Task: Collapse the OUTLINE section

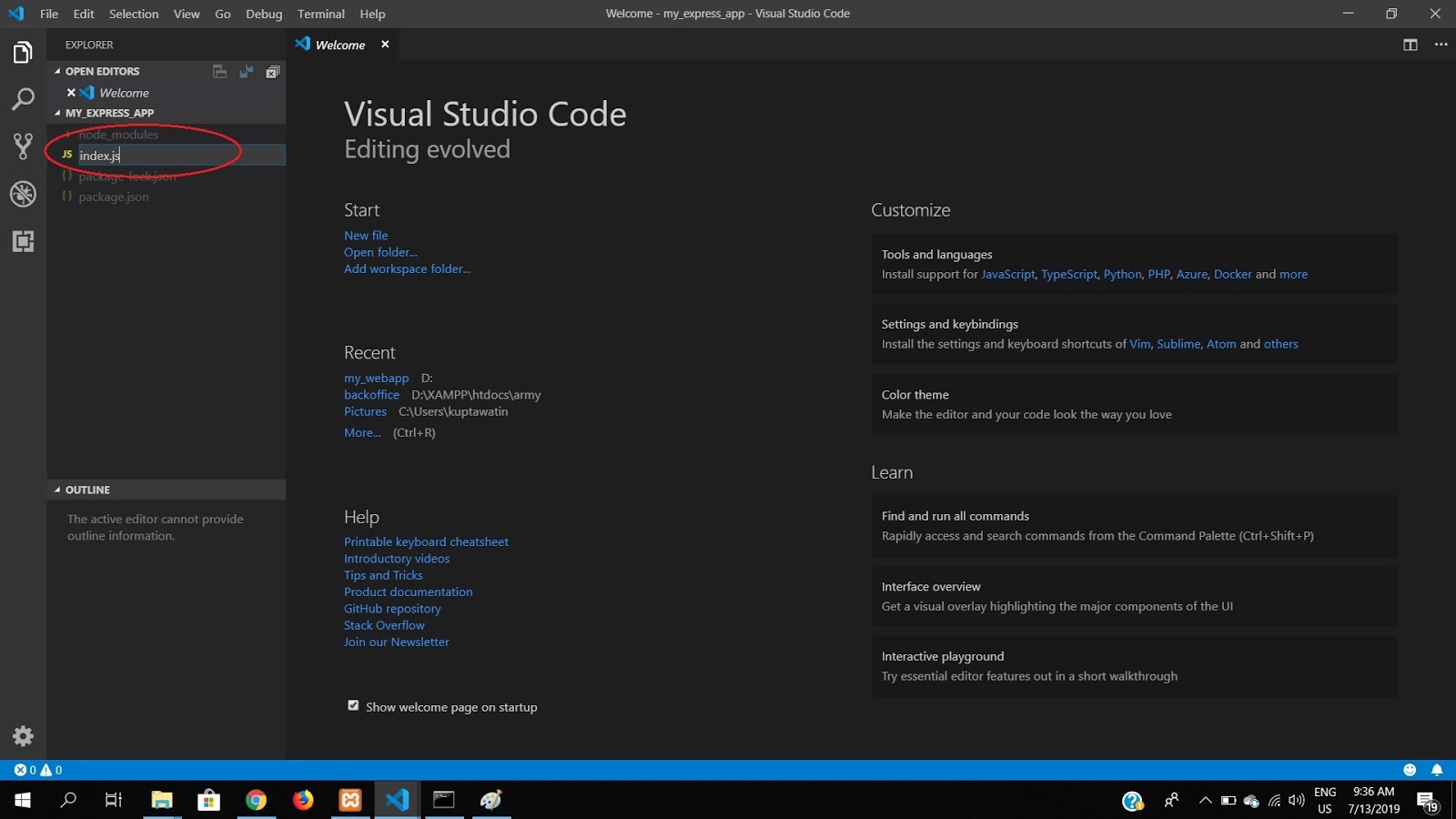Action: pyautogui.click(x=86, y=490)
